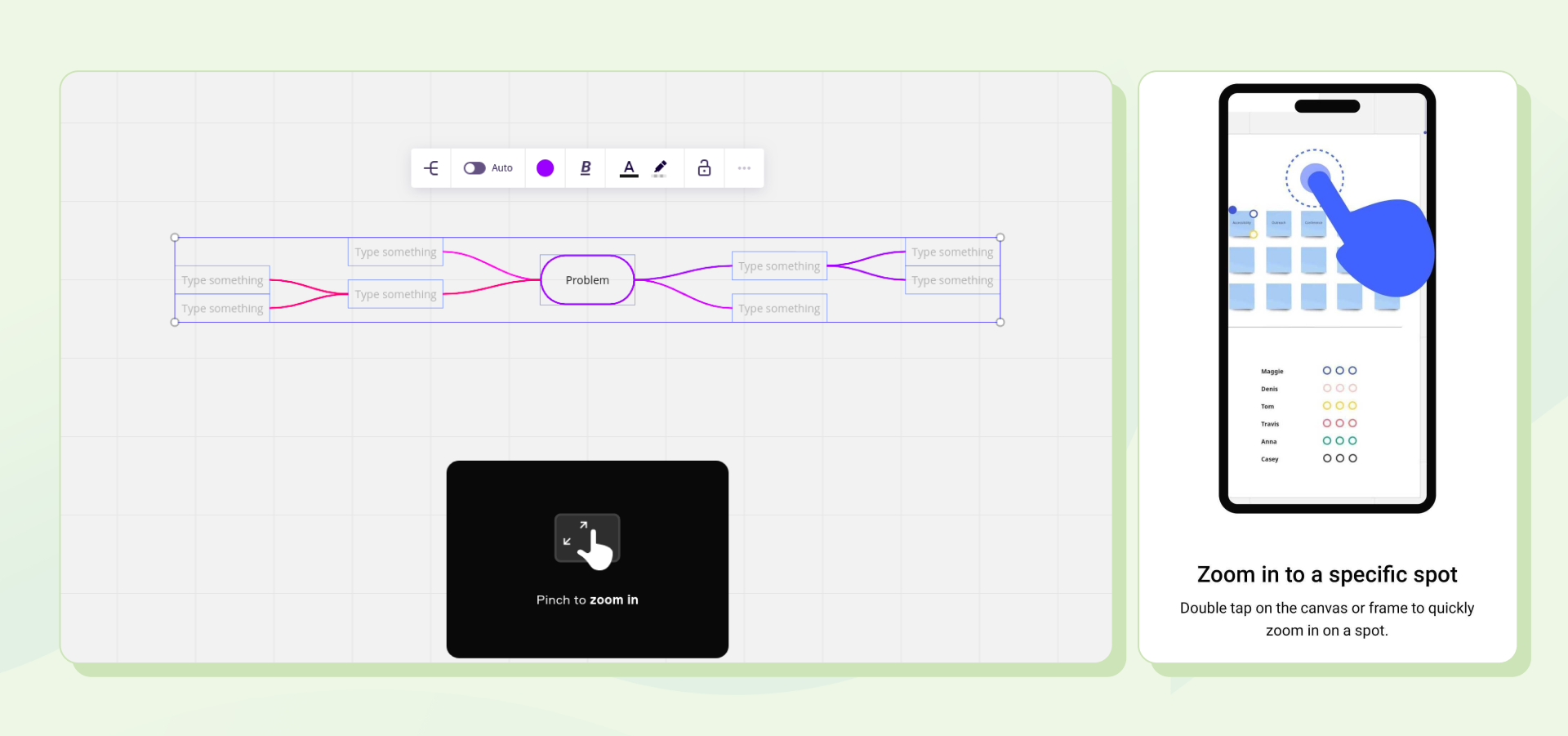1568x736 pixels.
Task: Click the upper 'Type something' node right of Problem
Action: pos(779,266)
